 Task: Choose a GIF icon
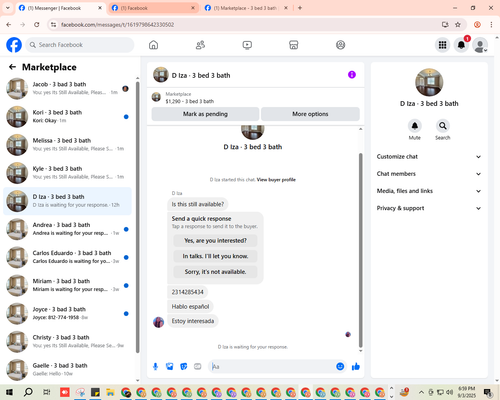click(198, 367)
